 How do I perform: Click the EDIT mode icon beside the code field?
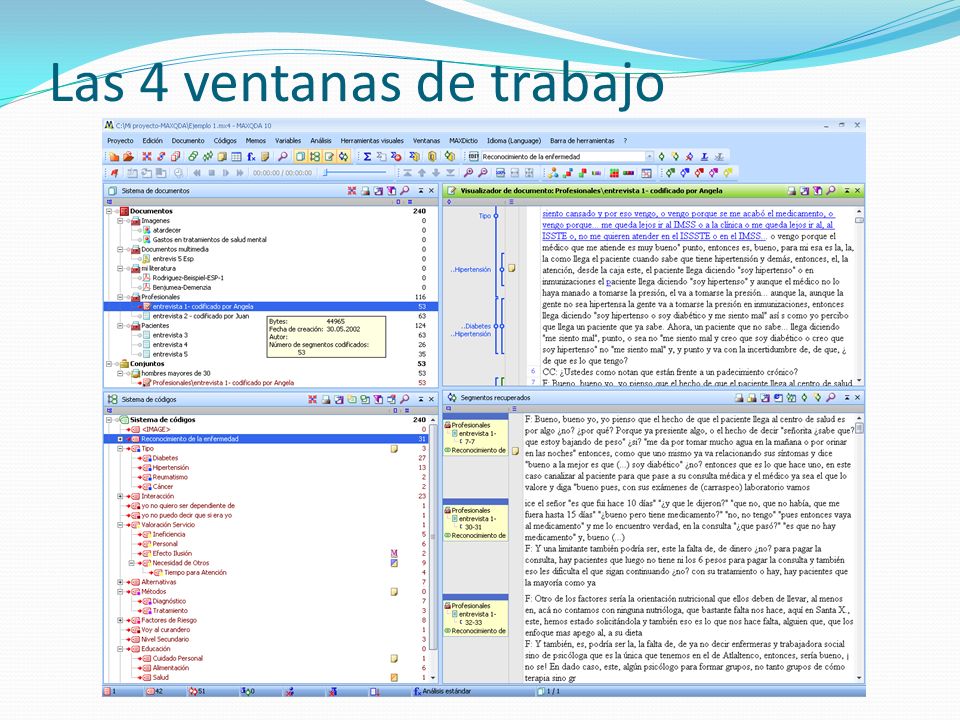(473, 157)
